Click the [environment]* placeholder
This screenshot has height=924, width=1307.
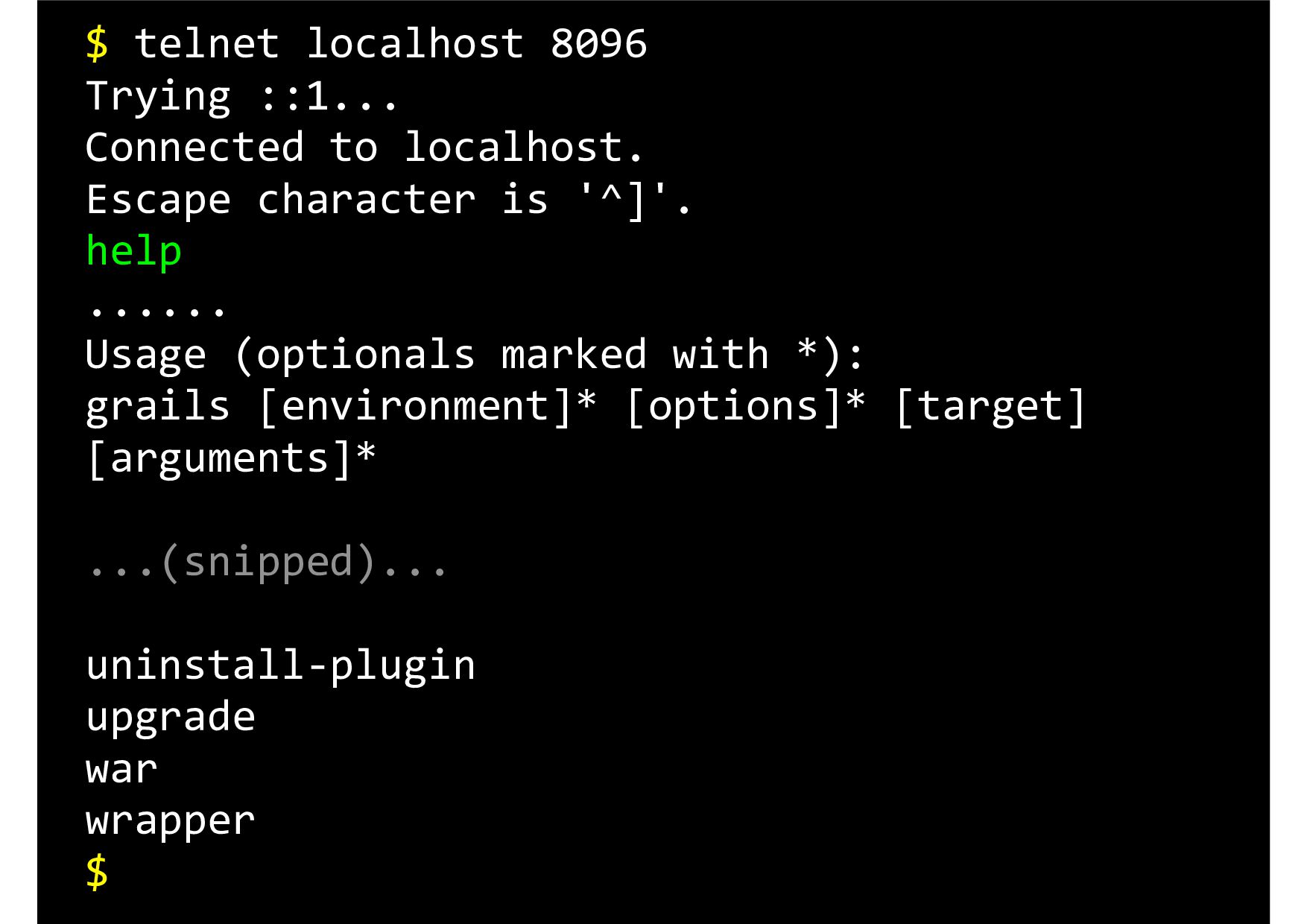(x=428, y=408)
